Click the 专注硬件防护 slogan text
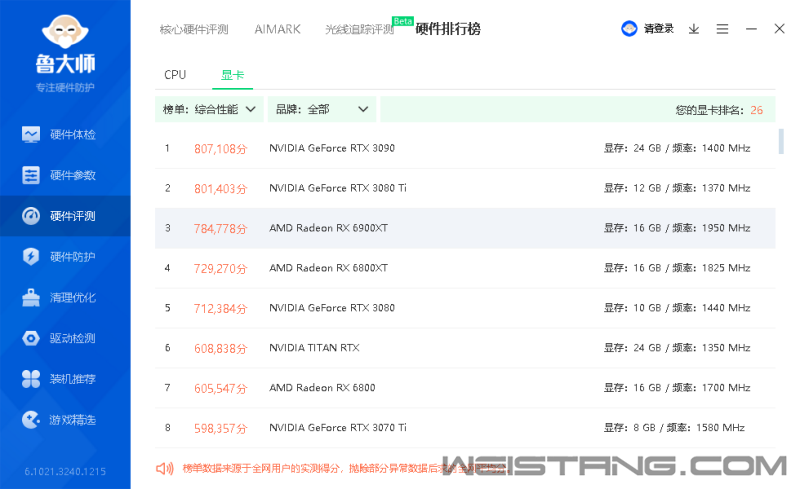800x489 pixels. 65,87
